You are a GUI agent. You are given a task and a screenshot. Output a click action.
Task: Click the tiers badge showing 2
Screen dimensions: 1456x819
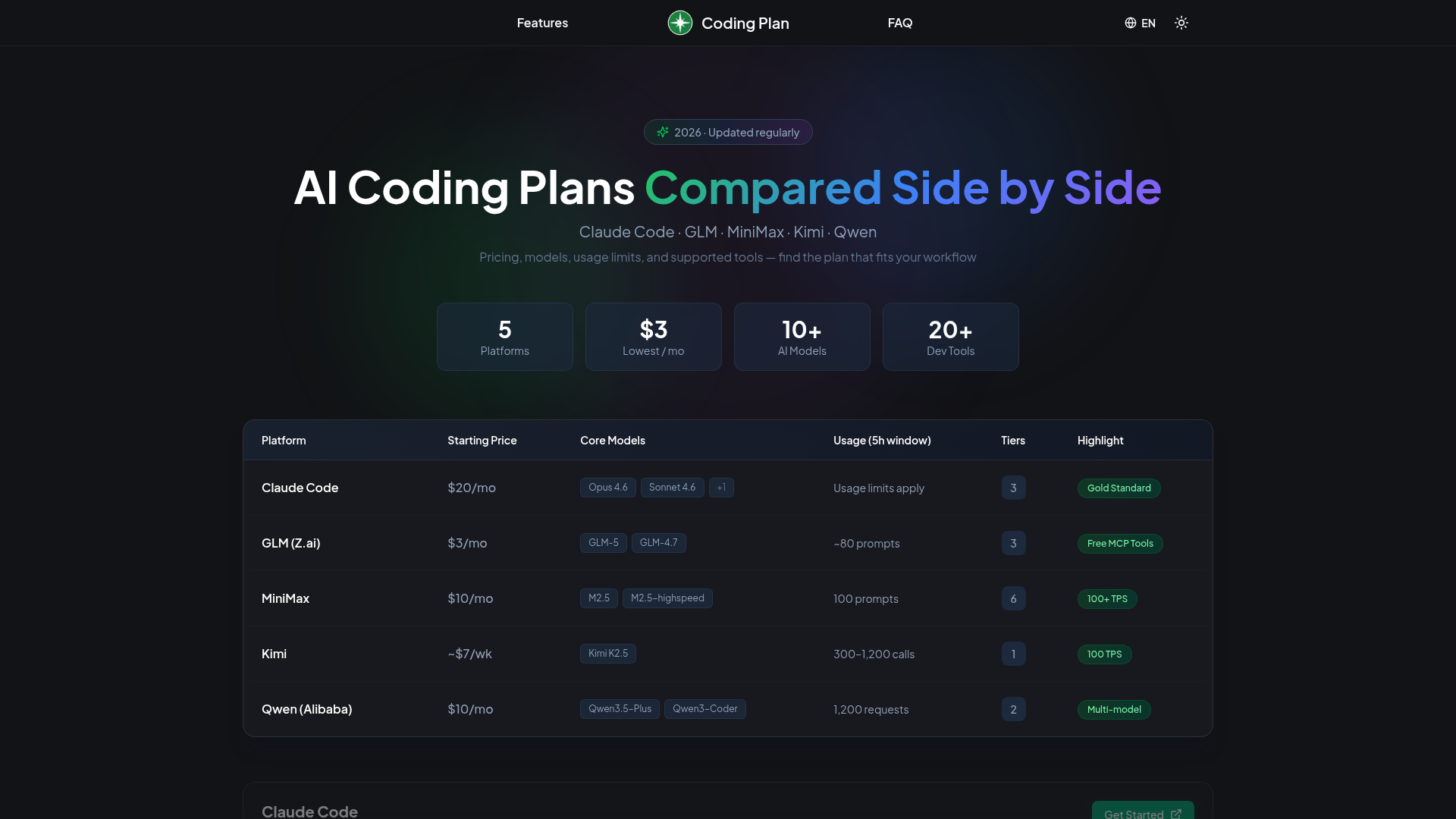coord(1013,709)
